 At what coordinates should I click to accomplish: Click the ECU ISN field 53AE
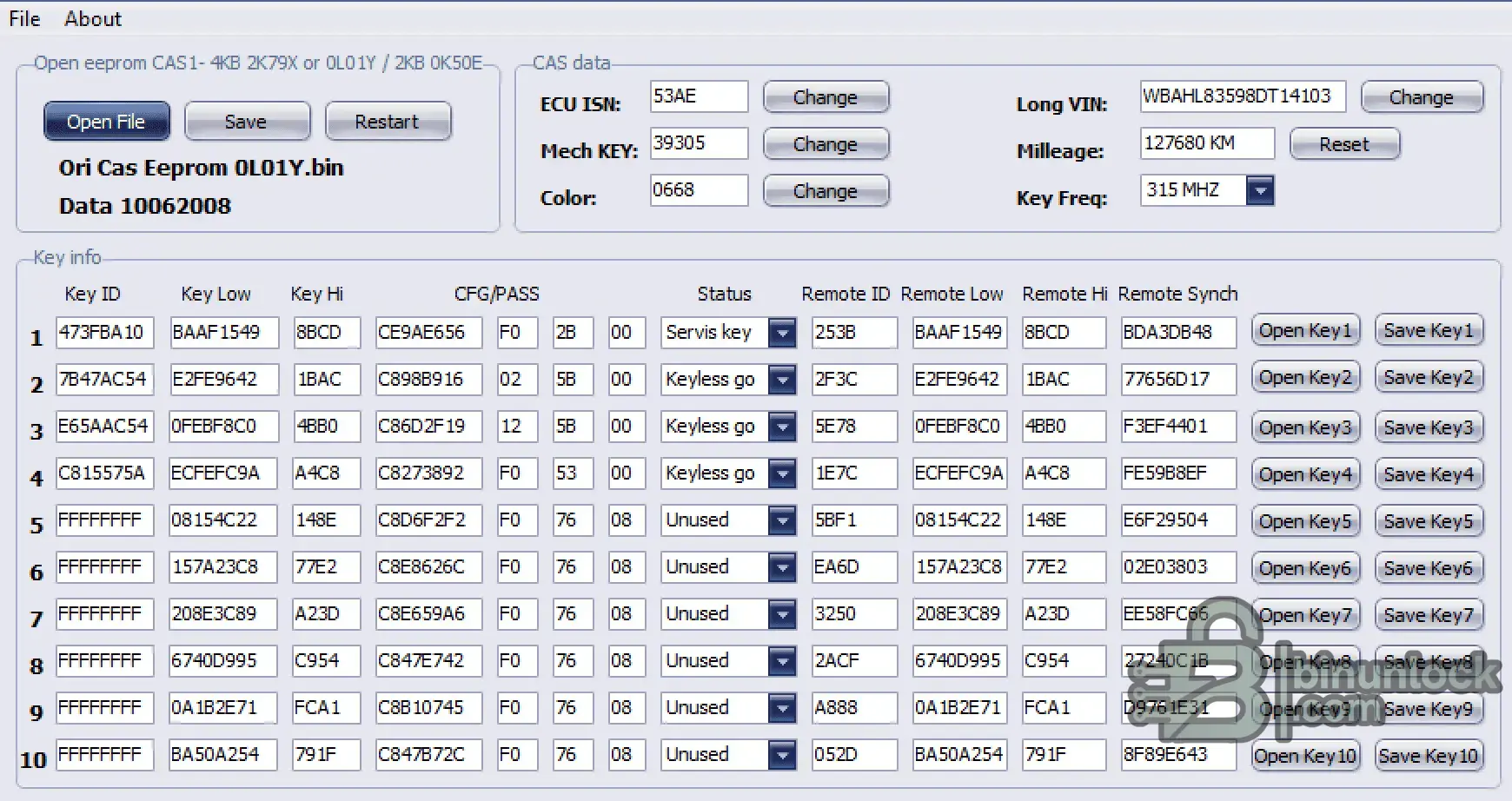[699, 96]
